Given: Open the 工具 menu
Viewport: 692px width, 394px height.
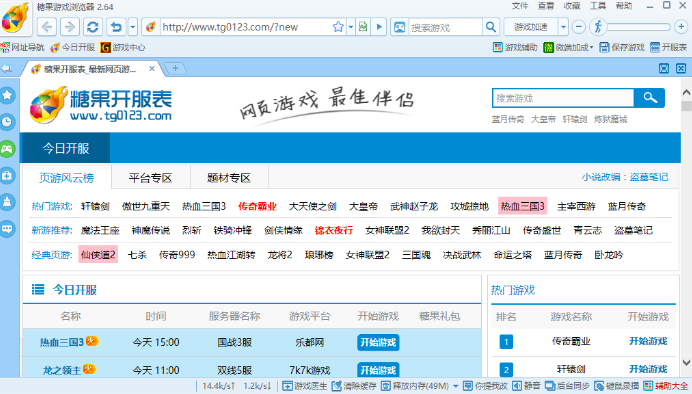Looking at the screenshot, I should [598, 6].
